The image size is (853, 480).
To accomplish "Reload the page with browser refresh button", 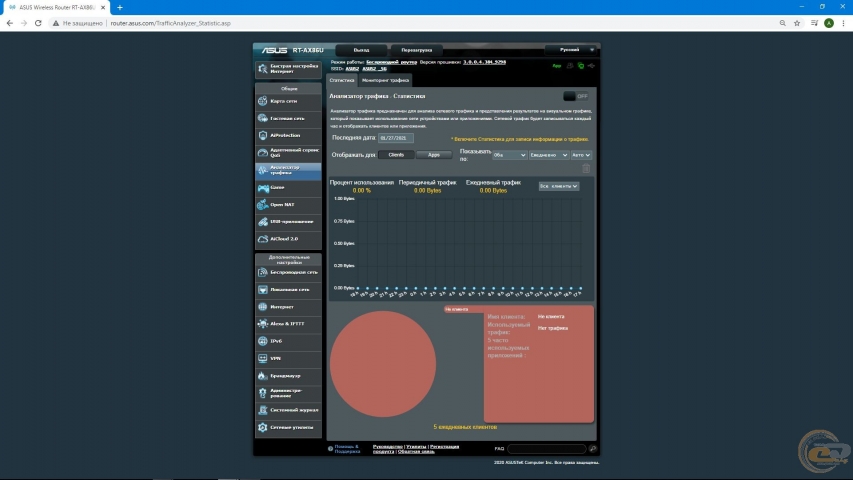I will click(38, 23).
